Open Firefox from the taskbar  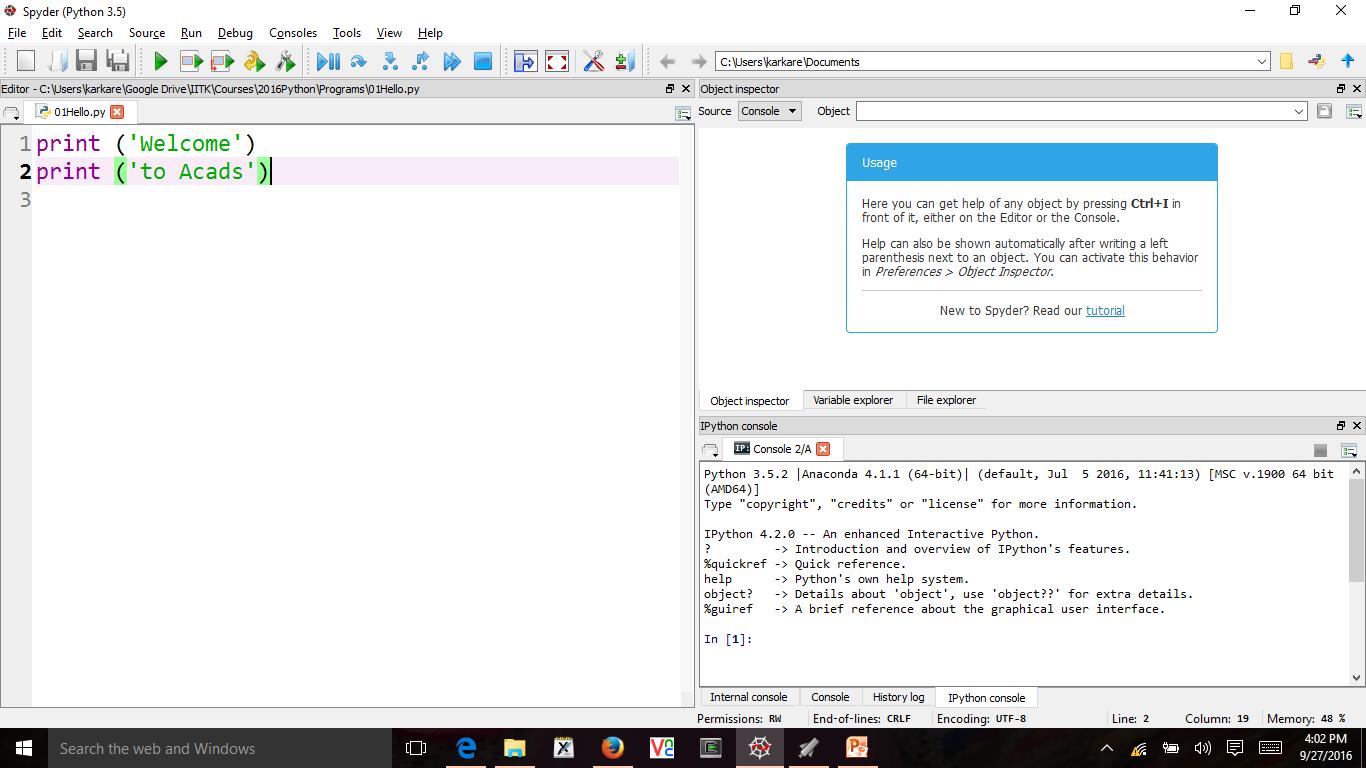pyautogui.click(x=612, y=748)
